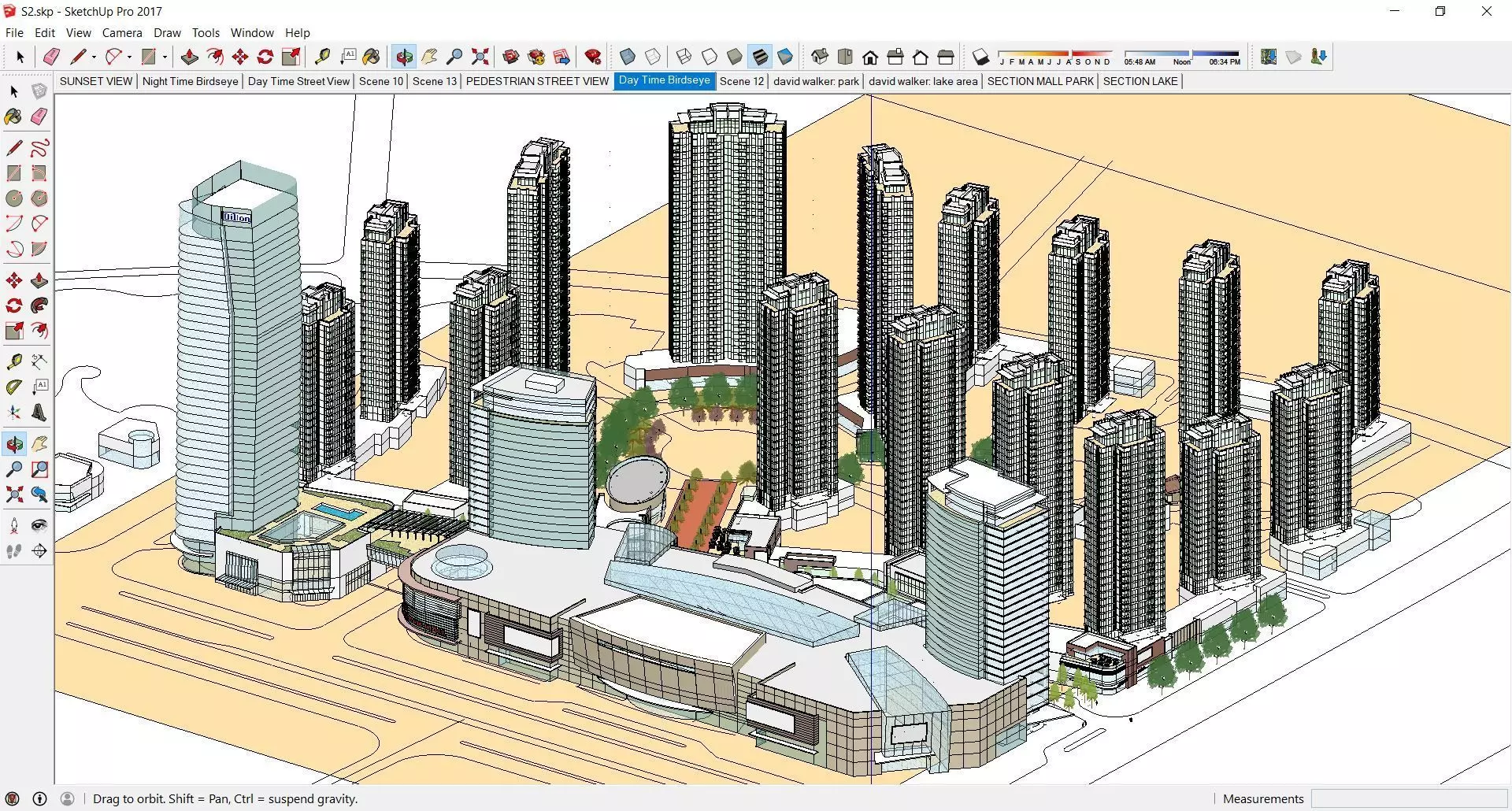Image resolution: width=1512 pixels, height=811 pixels.
Task: Enable Monochrome face style
Action: coord(785,57)
